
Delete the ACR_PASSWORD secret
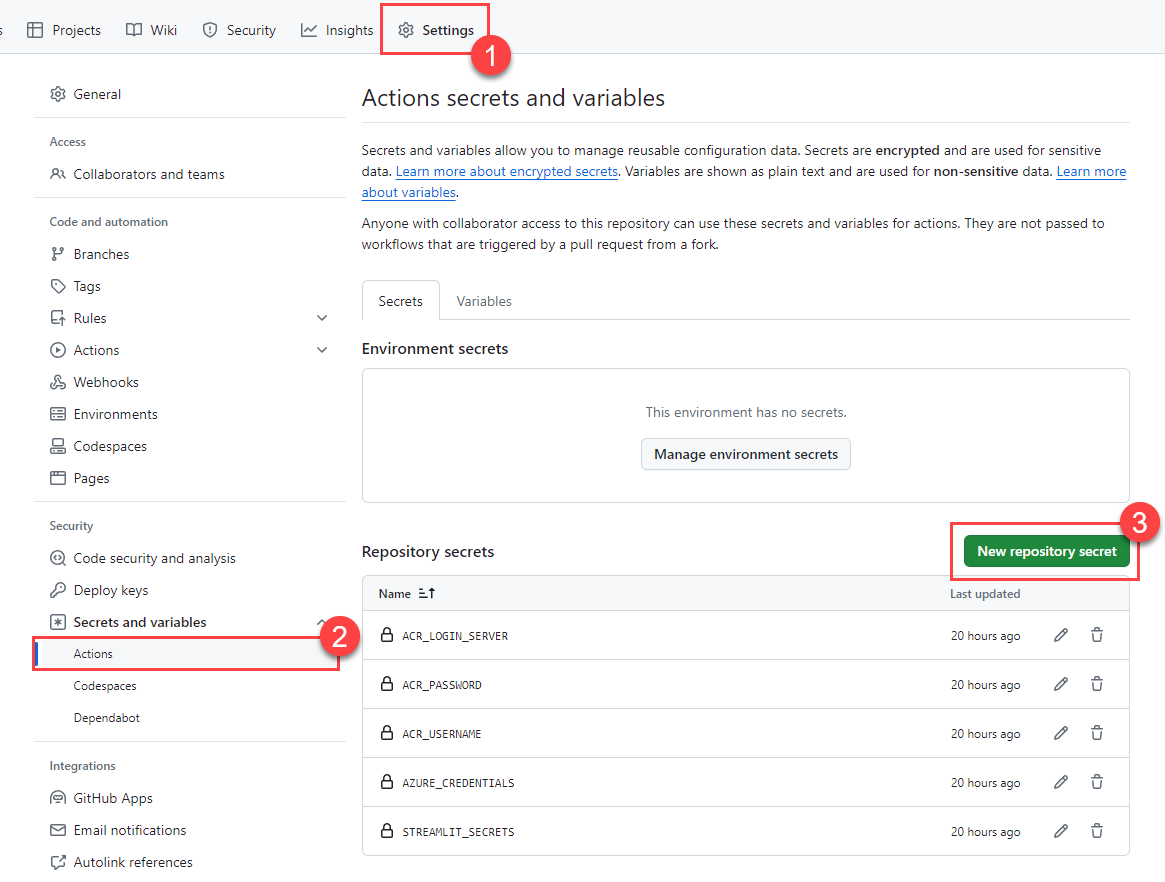click(1097, 684)
